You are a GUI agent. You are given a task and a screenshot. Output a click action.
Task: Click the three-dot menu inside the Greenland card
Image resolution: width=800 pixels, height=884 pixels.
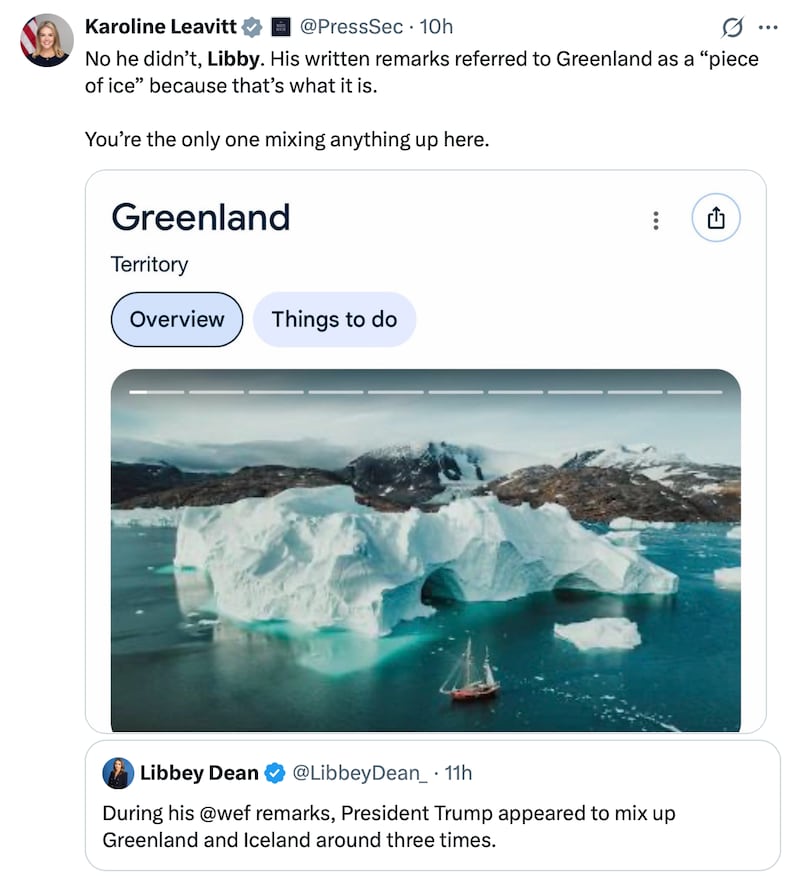[x=656, y=220]
